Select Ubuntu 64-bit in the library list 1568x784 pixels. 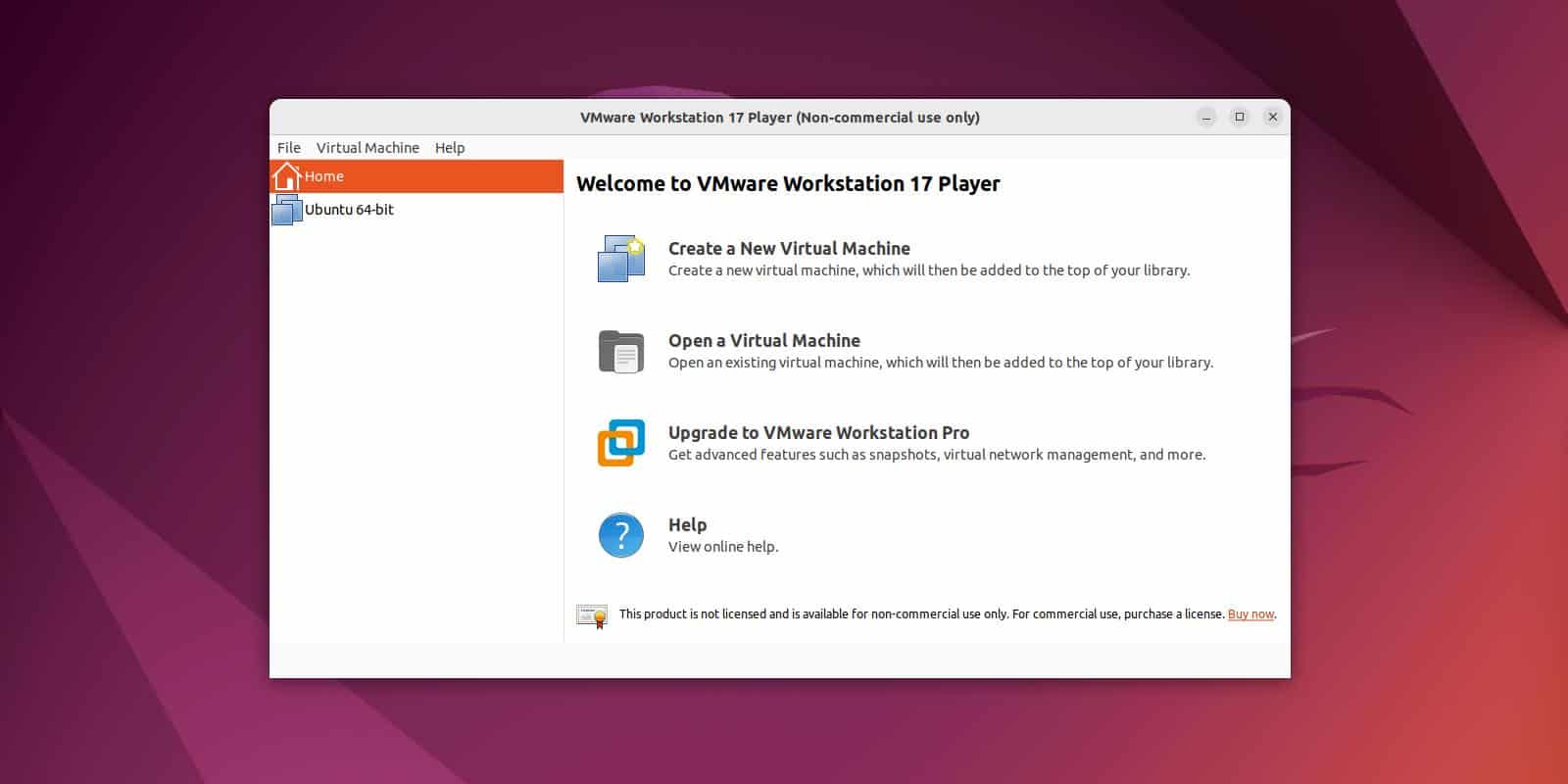pos(417,210)
